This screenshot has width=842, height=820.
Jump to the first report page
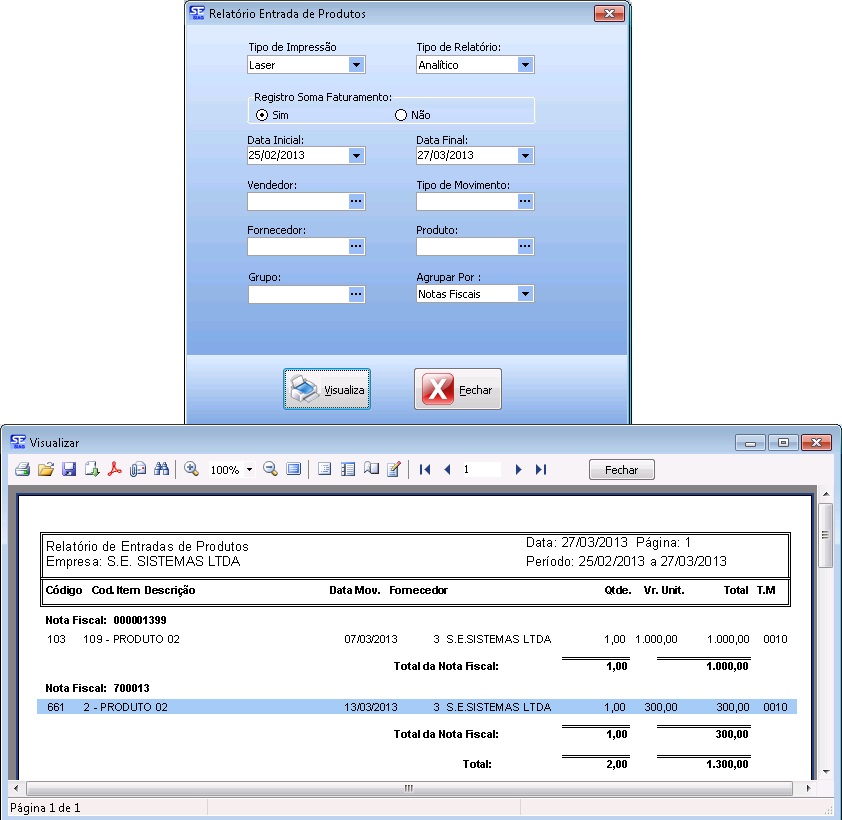point(425,469)
